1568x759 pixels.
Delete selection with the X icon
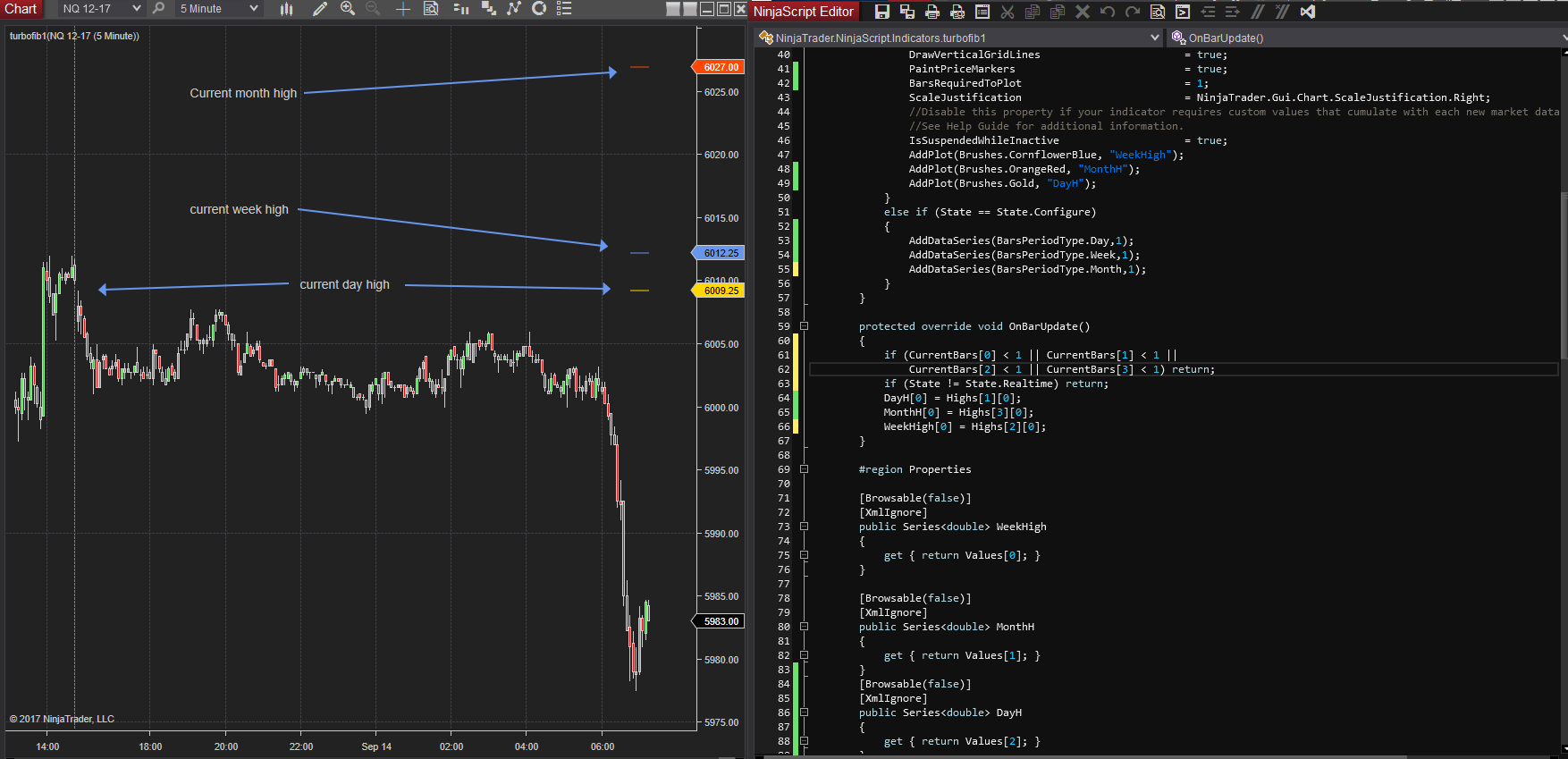tap(1083, 12)
